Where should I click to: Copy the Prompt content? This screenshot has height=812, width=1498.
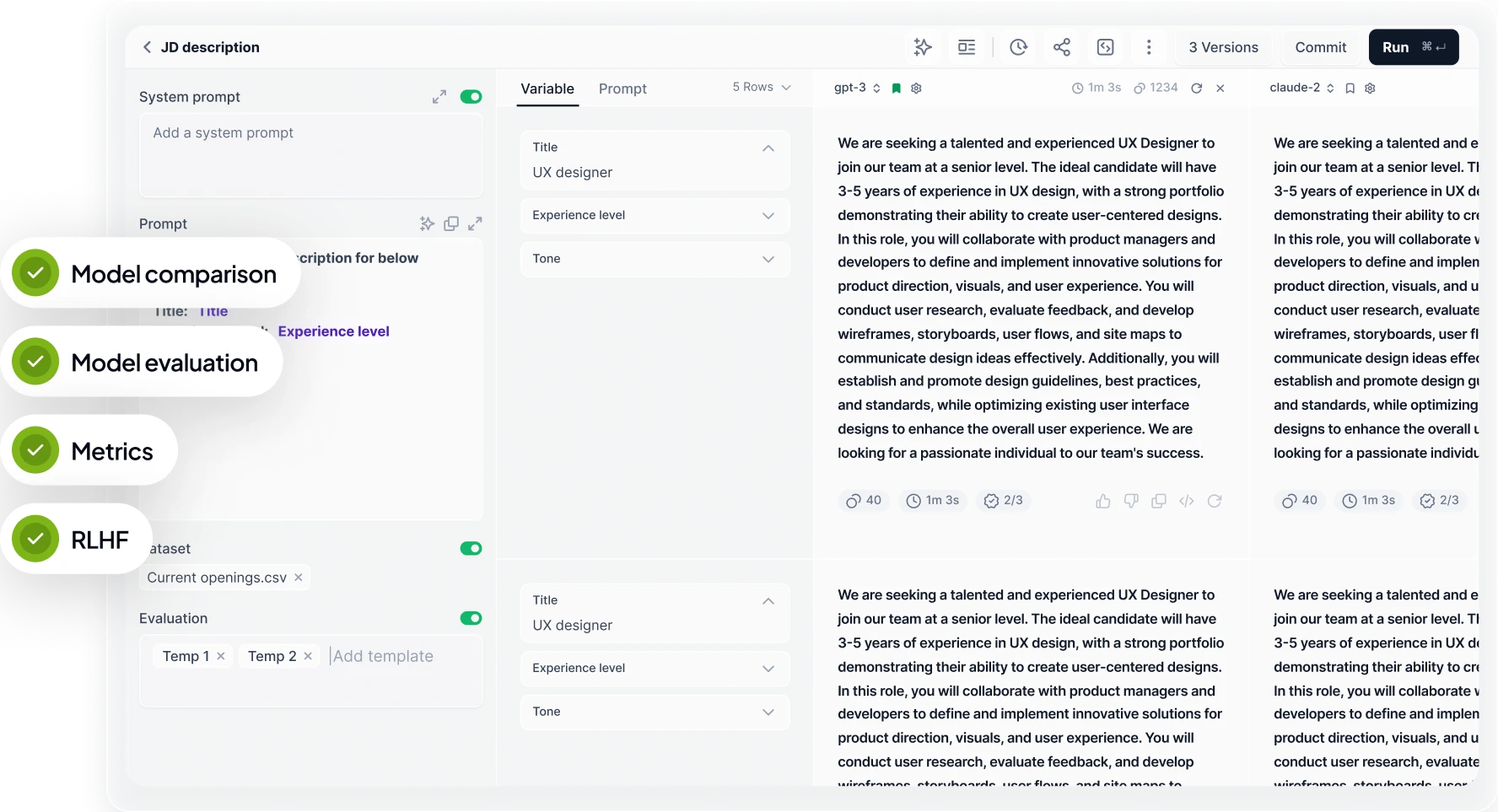451,223
